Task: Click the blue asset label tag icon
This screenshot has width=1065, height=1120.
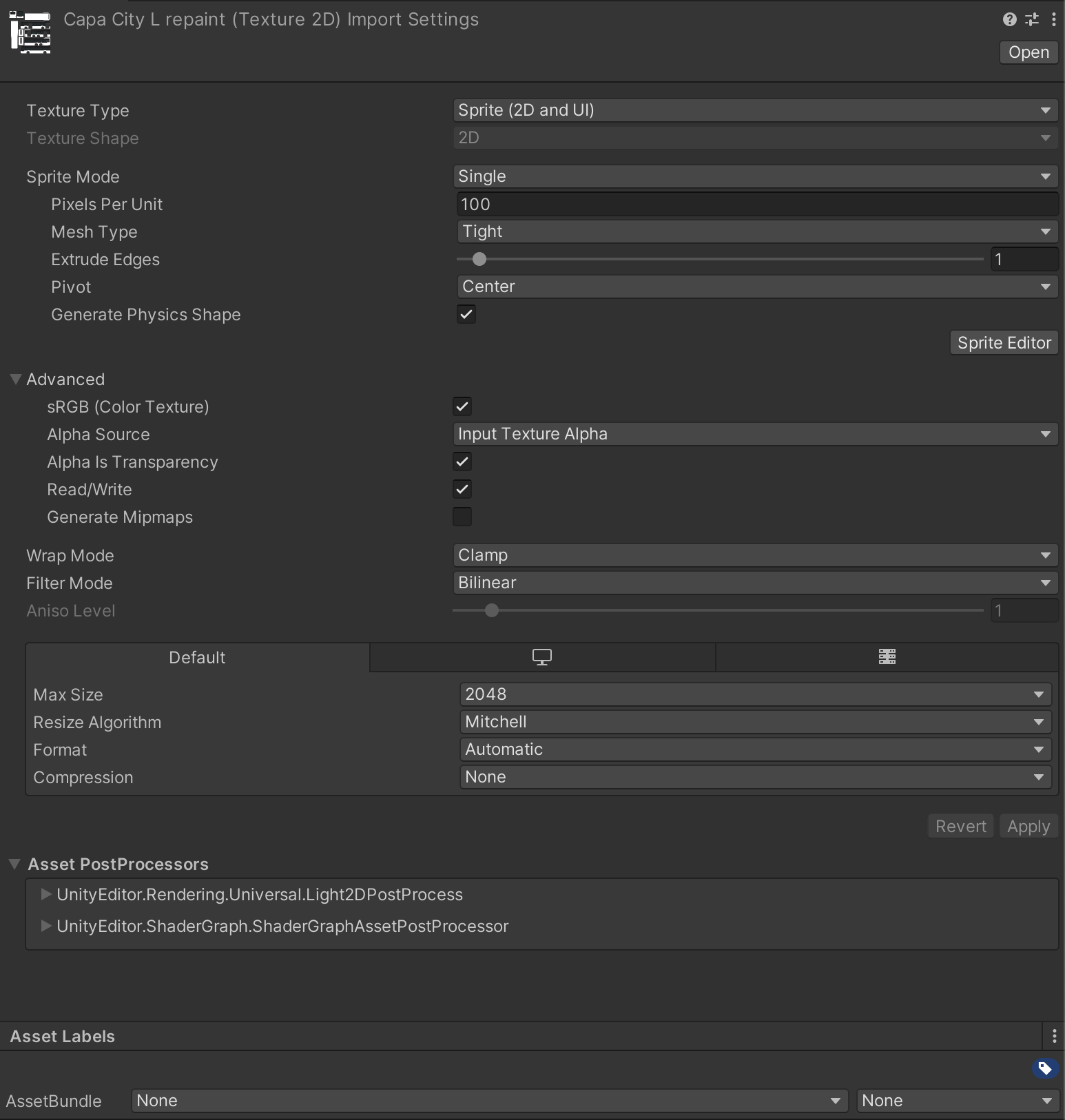Action: [1044, 1068]
